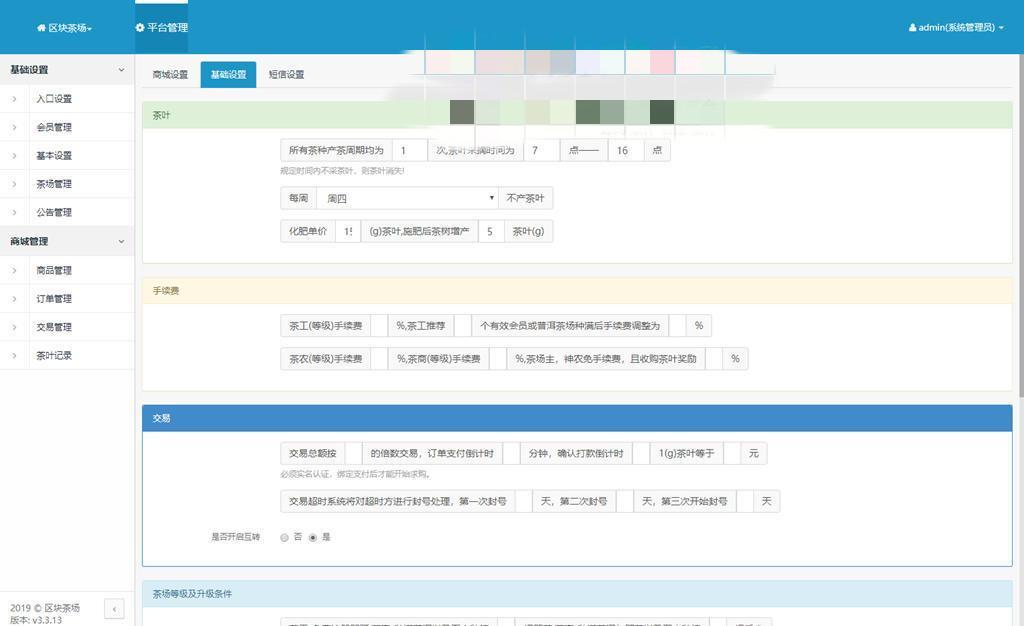Click the arrow icon beside 会员管理
Viewport: 1024px width, 626px height.
coord(13,127)
